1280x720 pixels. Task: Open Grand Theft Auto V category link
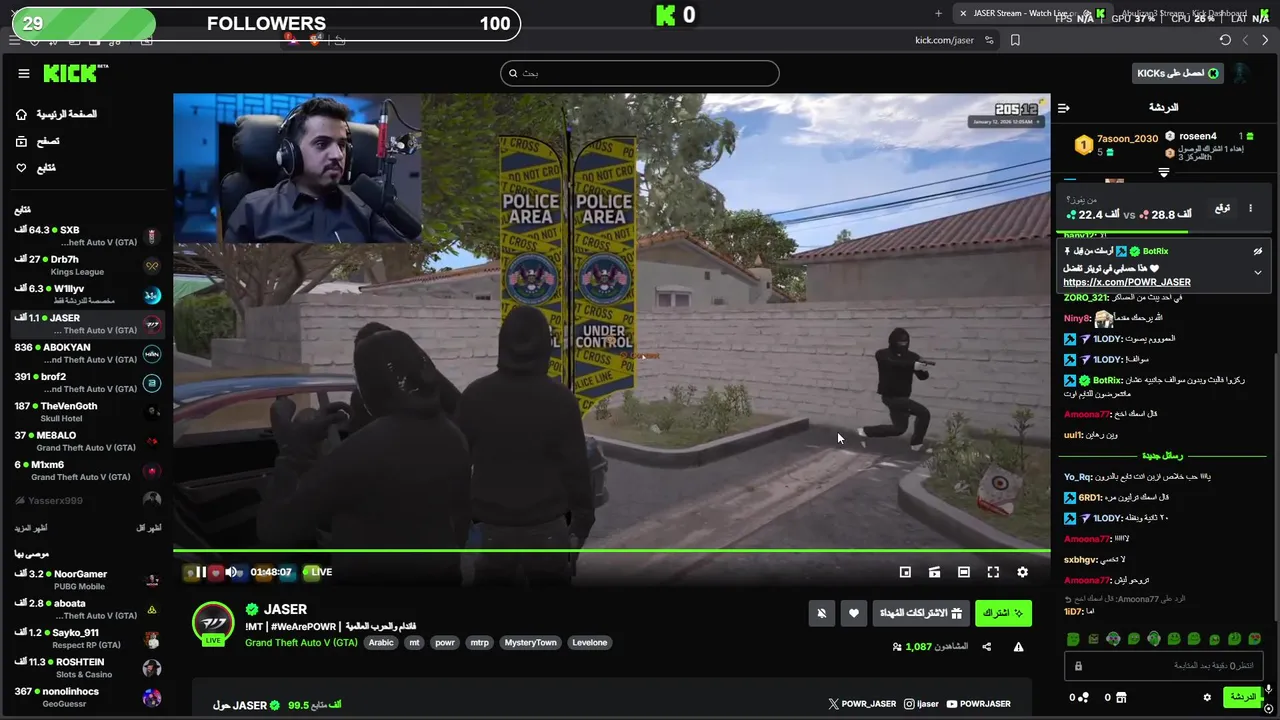[x=301, y=642]
